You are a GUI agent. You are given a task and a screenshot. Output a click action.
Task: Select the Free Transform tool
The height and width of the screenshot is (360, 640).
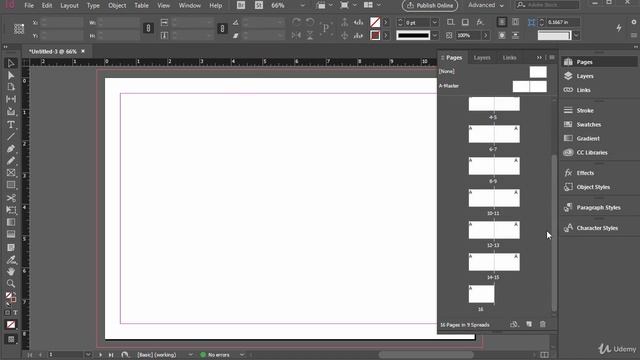(11, 210)
